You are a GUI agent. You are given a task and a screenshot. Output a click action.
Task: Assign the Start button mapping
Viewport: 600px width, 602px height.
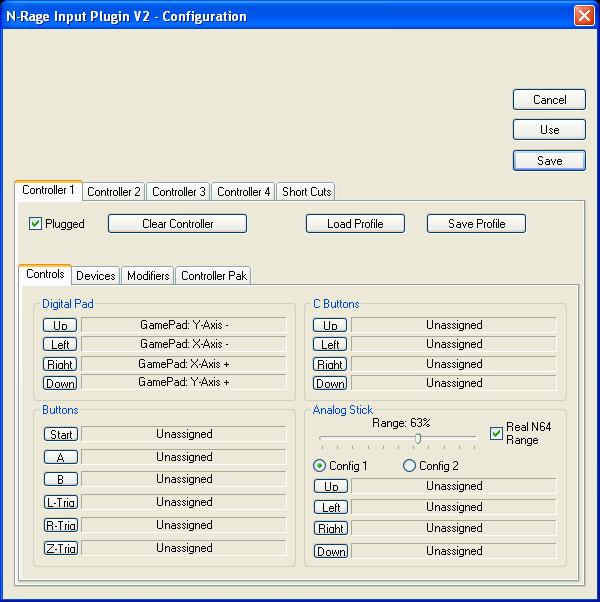click(x=61, y=434)
